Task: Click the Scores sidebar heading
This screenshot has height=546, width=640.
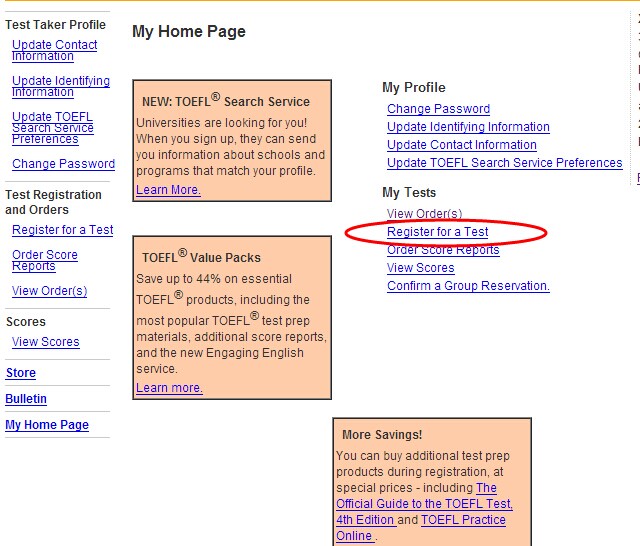Action: tap(26, 322)
